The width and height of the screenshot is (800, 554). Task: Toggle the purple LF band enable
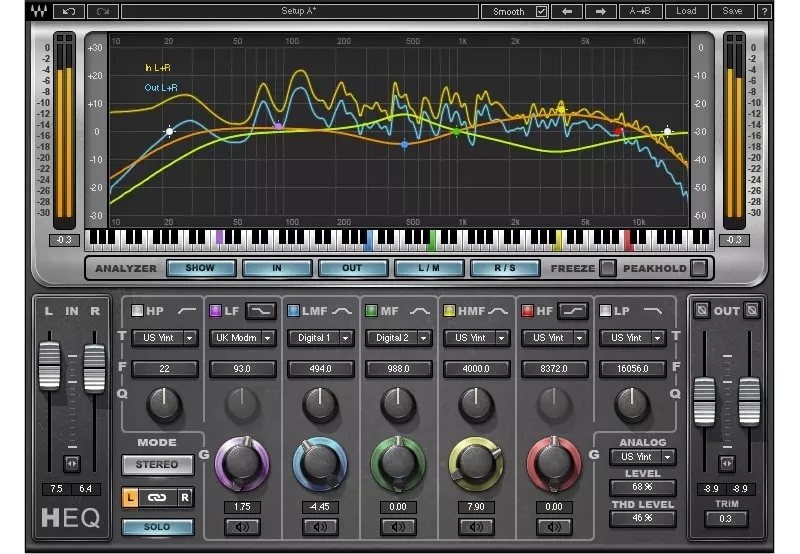coord(215,311)
